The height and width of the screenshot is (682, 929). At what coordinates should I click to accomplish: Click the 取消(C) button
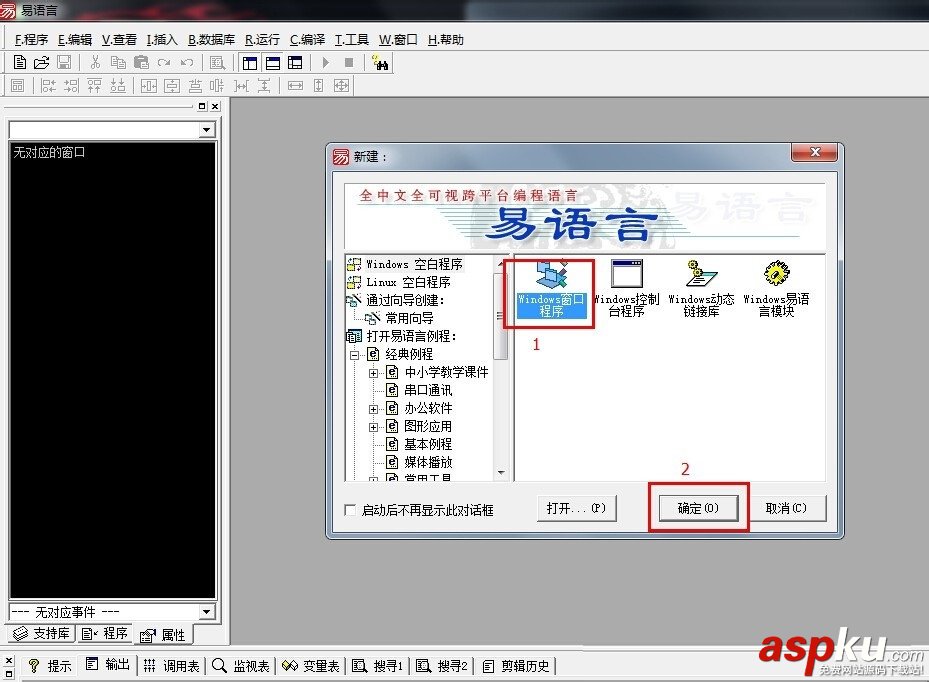(786, 508)
